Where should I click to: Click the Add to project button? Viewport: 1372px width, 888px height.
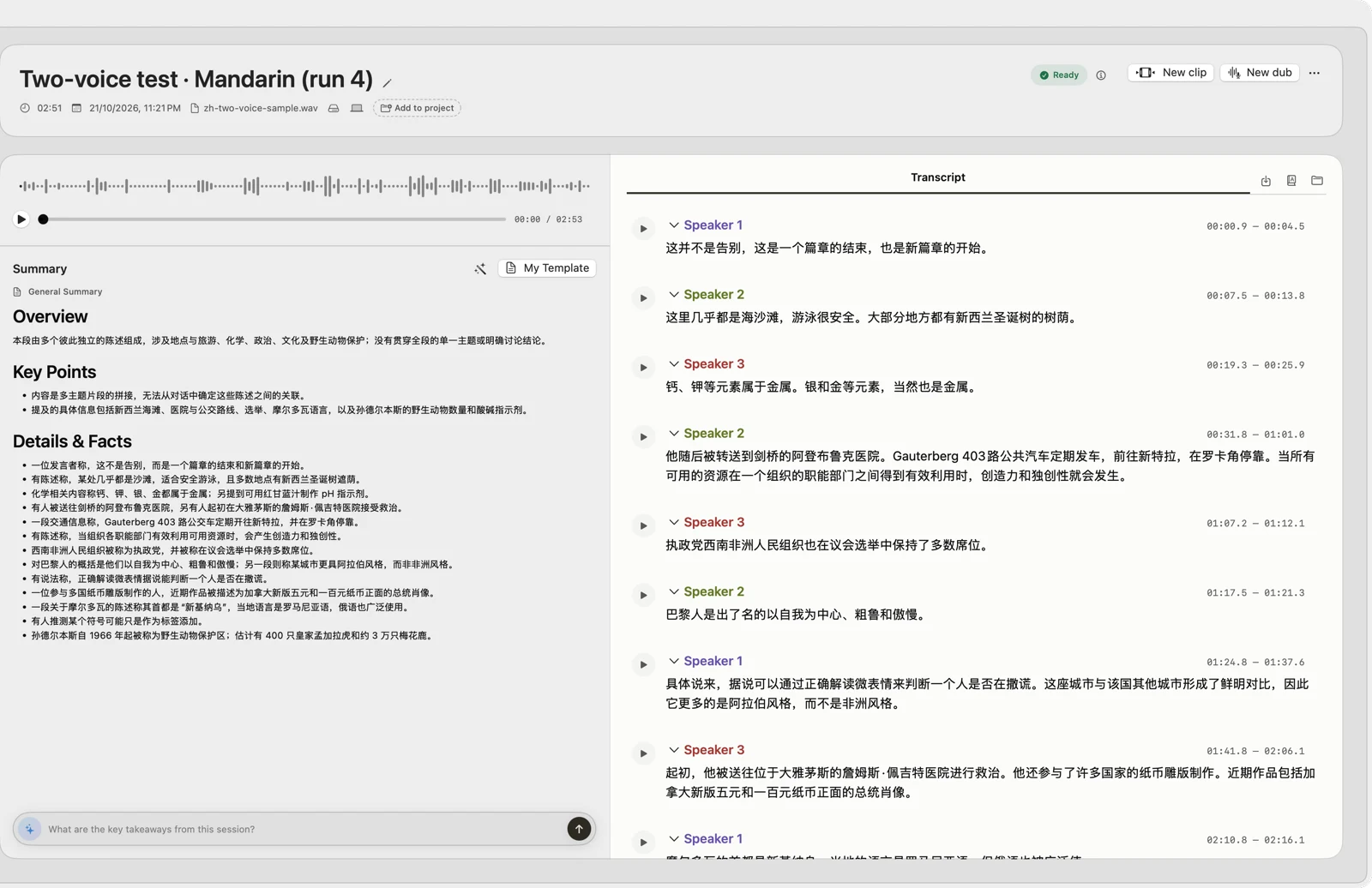[x=417, y=108]
